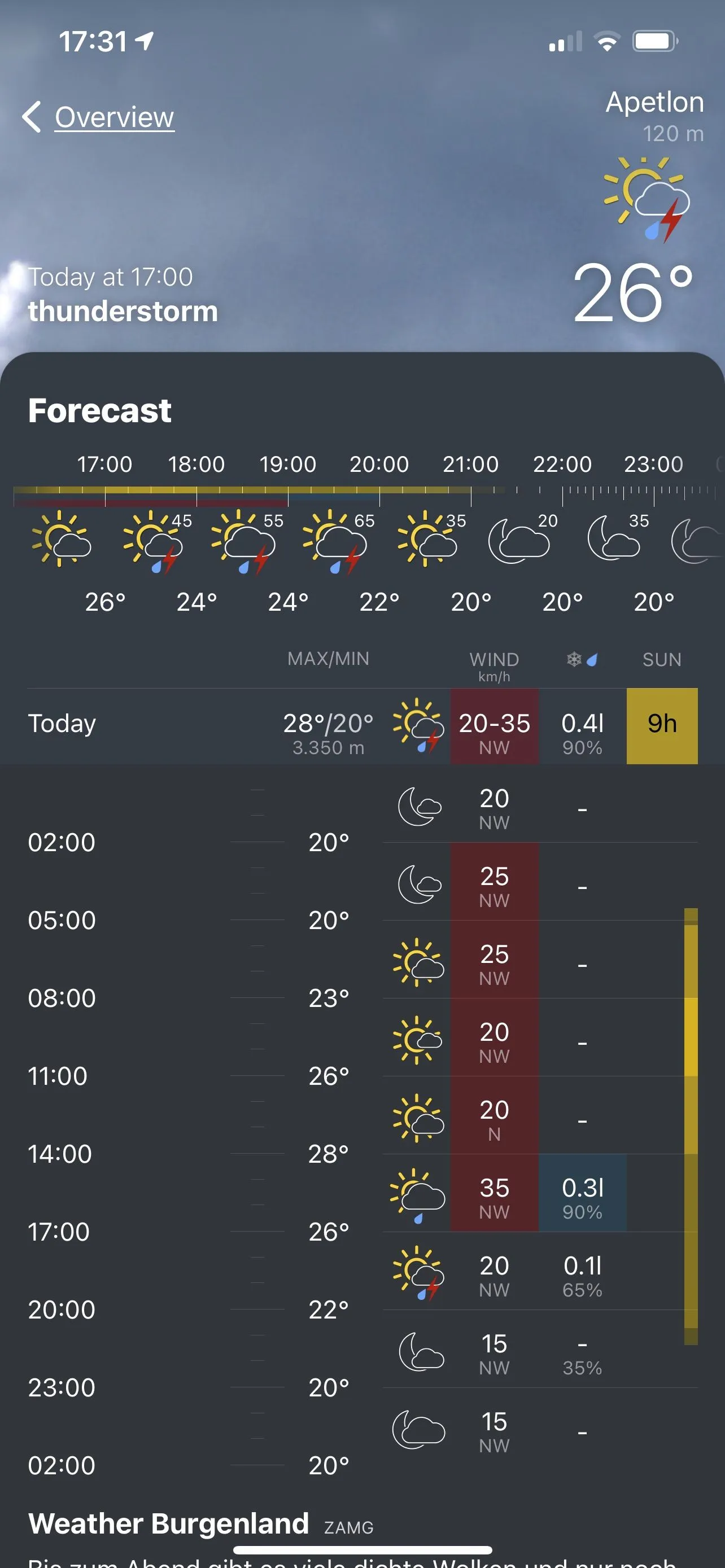Open the Overview link
The image size is (725, 1568).
115,117
